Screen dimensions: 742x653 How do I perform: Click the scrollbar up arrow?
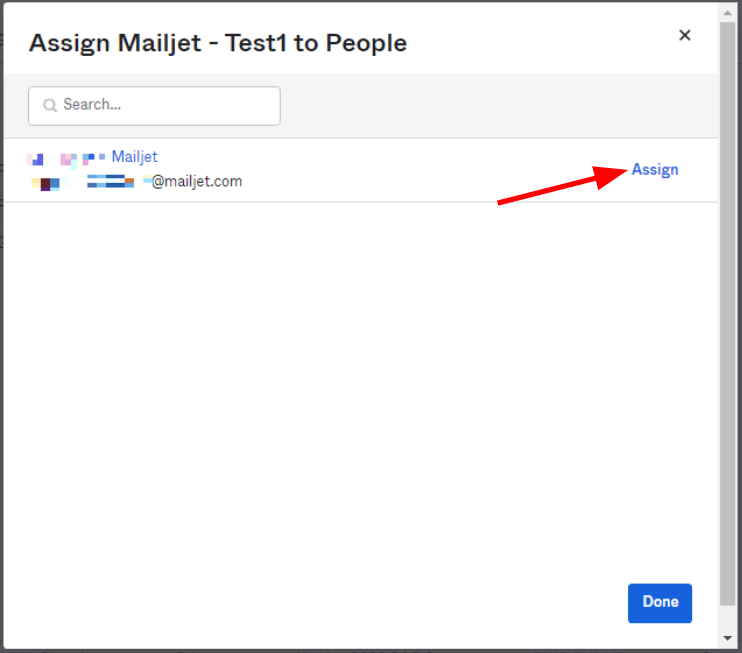click(727, 11)
